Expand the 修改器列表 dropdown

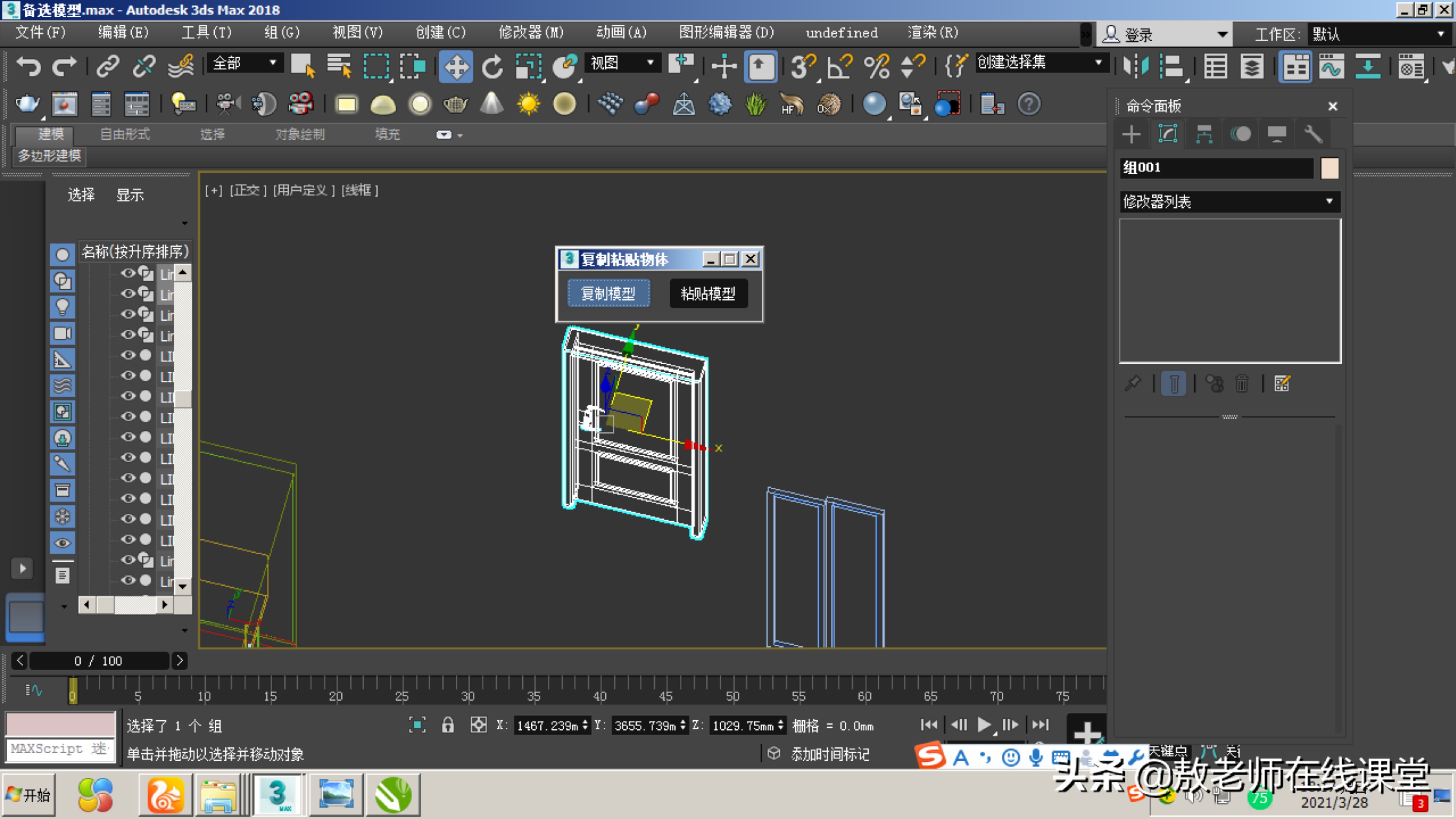coord(1329,201)
